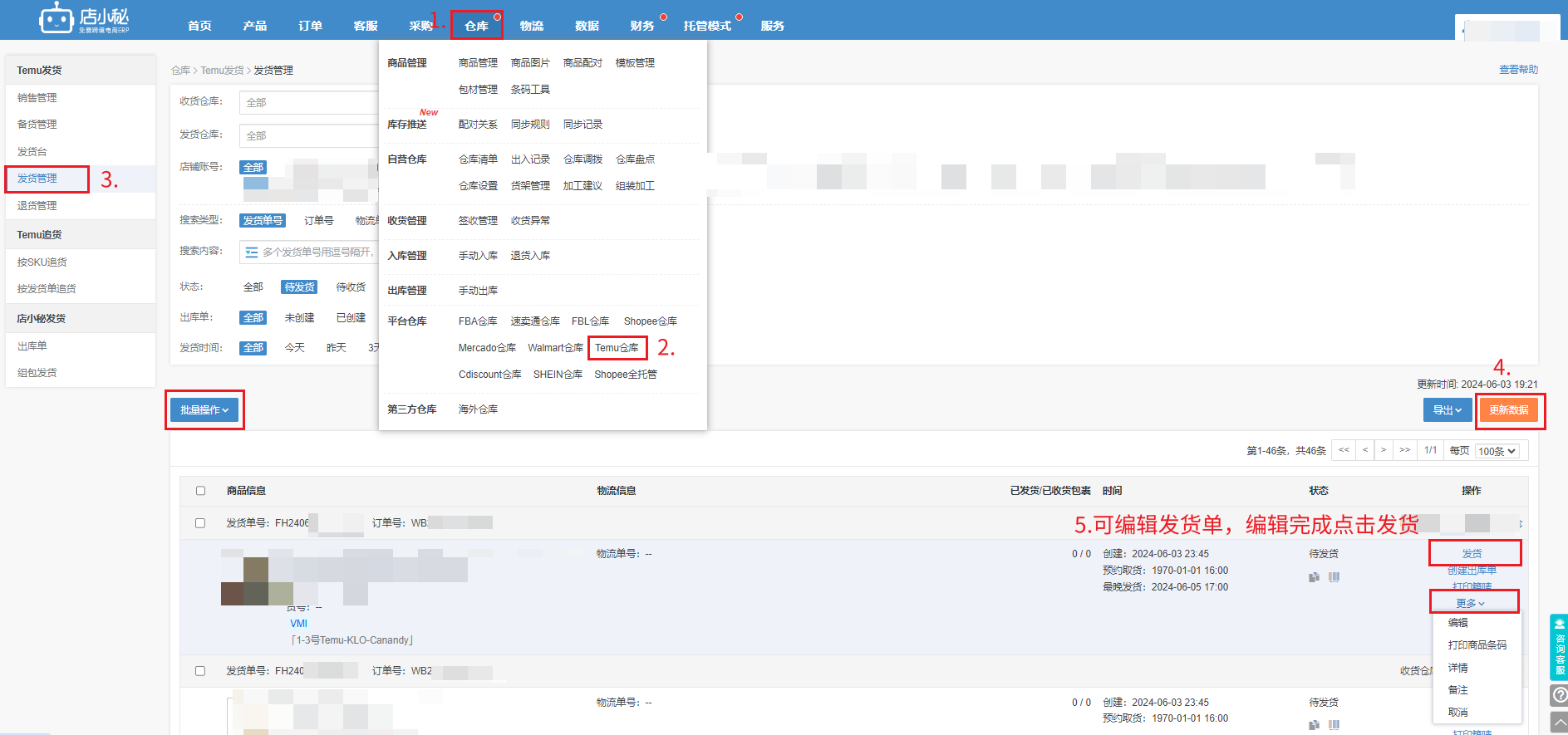The height and width of the screenshot is (735, 1568).
Task: Open the 首页 top navigation tab
Action: click(199, 26)
